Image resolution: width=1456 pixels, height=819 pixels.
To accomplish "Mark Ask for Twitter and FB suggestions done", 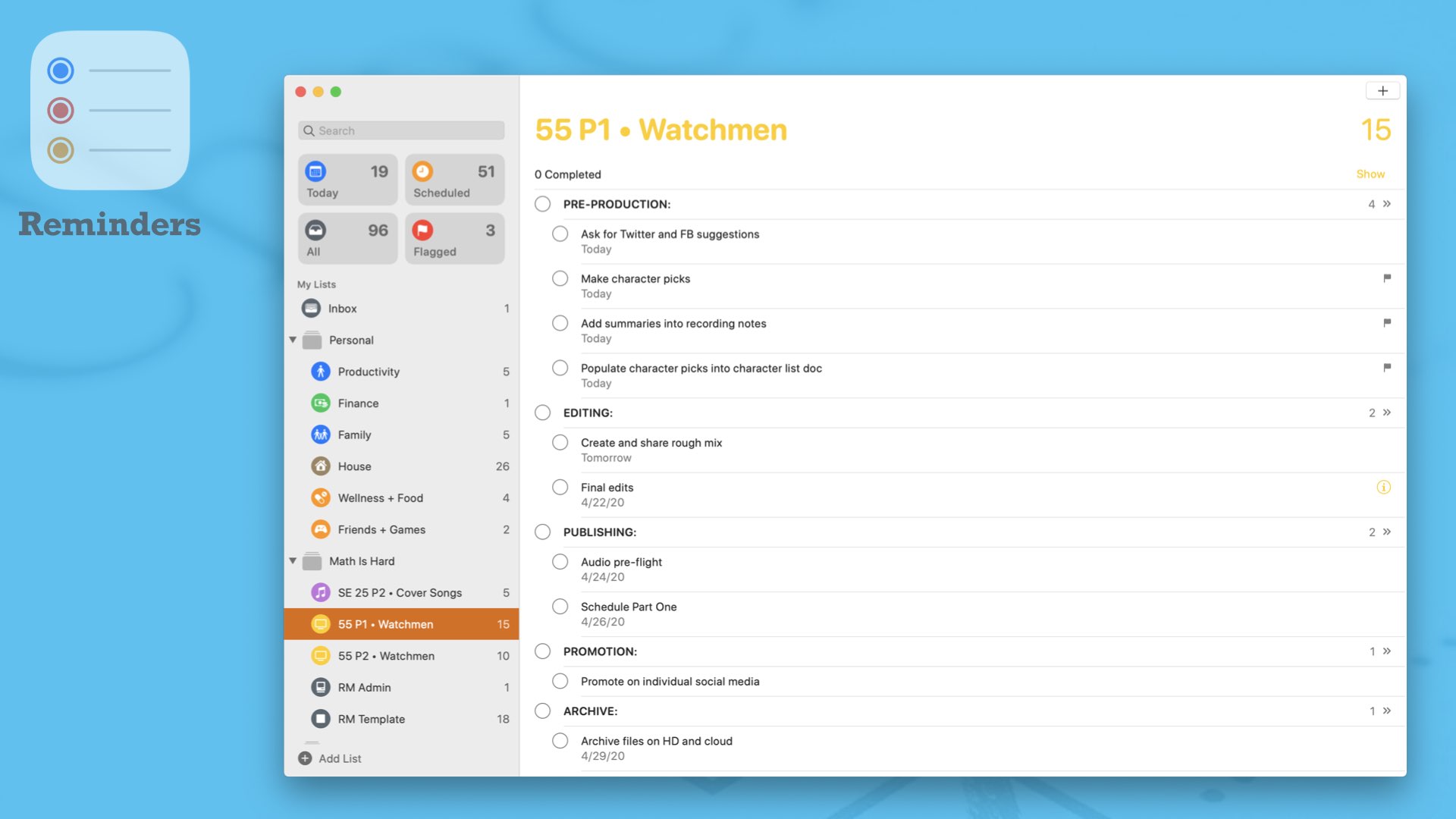I will click(560, 234).
